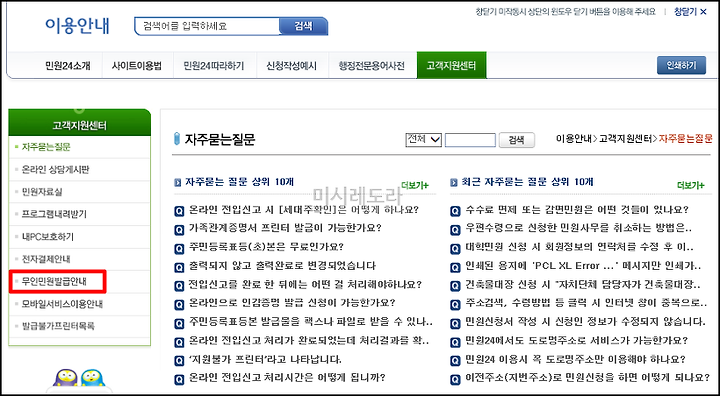Open the 전체 category dropdown
The width and height of the screenshot is (720, 396).
[423, 140]
